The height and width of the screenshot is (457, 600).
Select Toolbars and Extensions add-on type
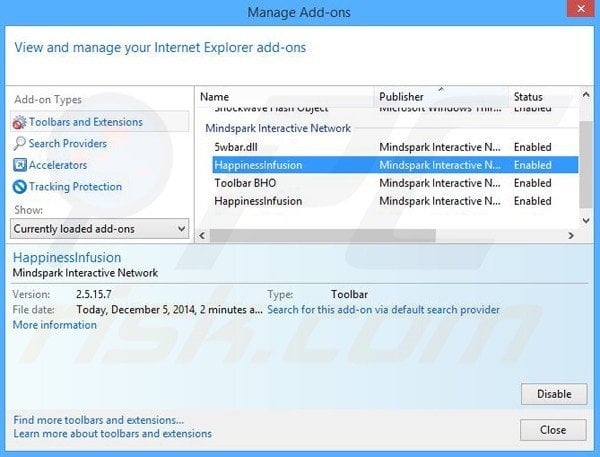pyautogui.click(x=99, y=122)
